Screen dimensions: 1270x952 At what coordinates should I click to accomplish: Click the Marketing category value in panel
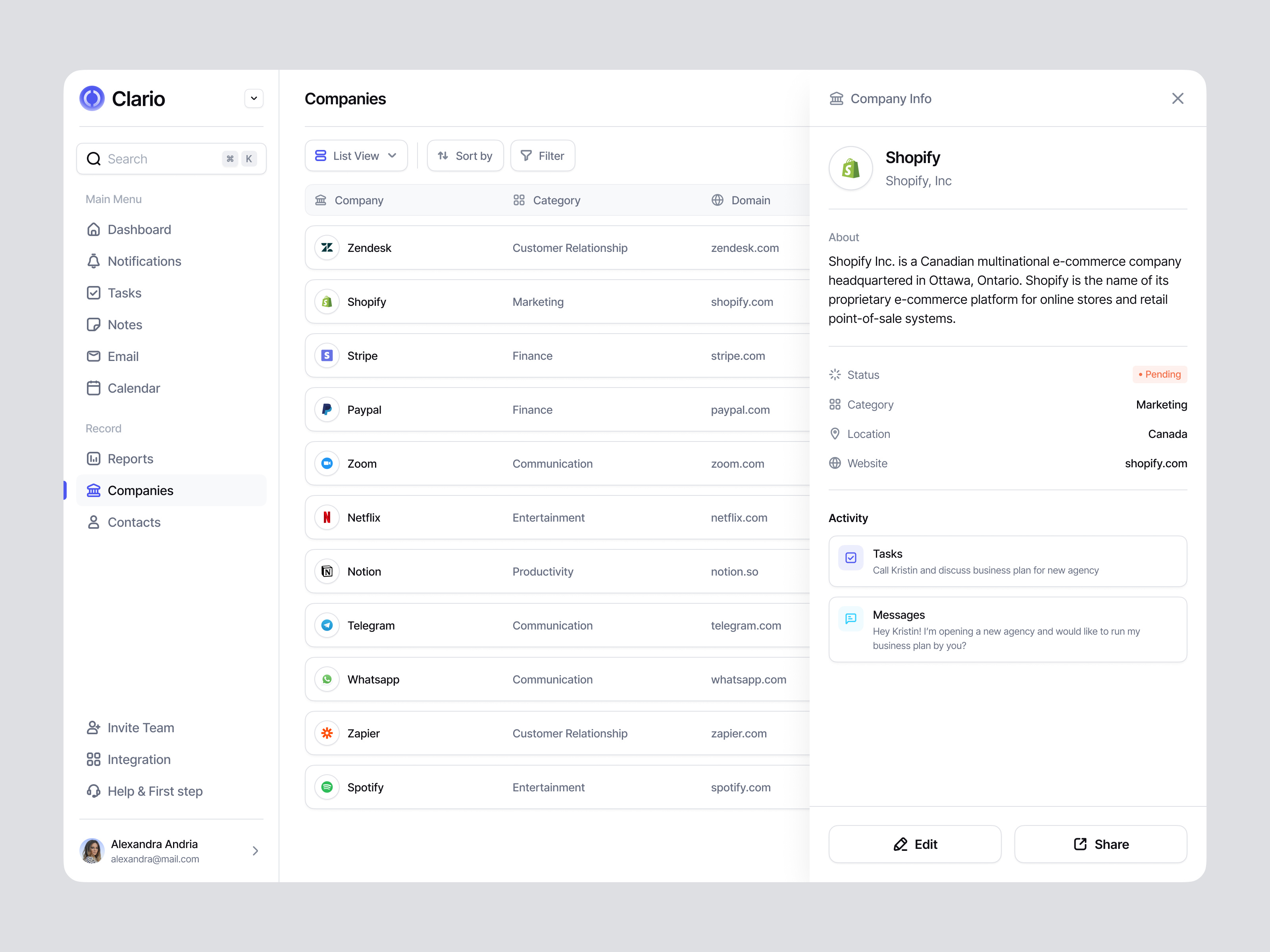tap(1162, 405)
